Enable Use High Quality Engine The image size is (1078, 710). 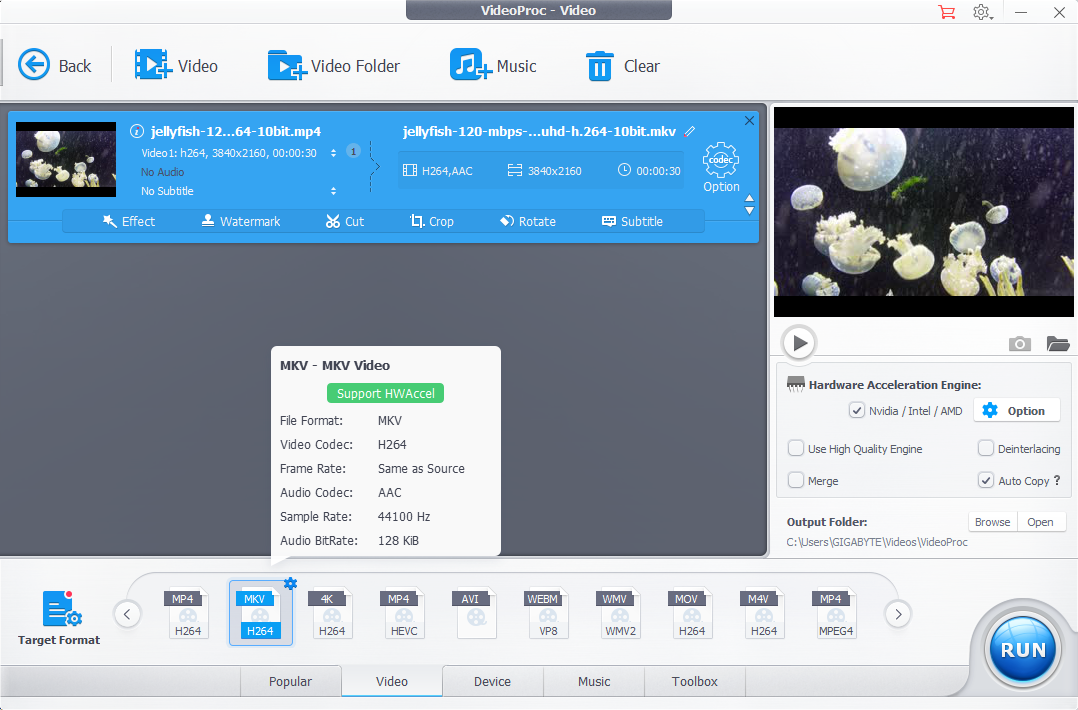(795, 448)
